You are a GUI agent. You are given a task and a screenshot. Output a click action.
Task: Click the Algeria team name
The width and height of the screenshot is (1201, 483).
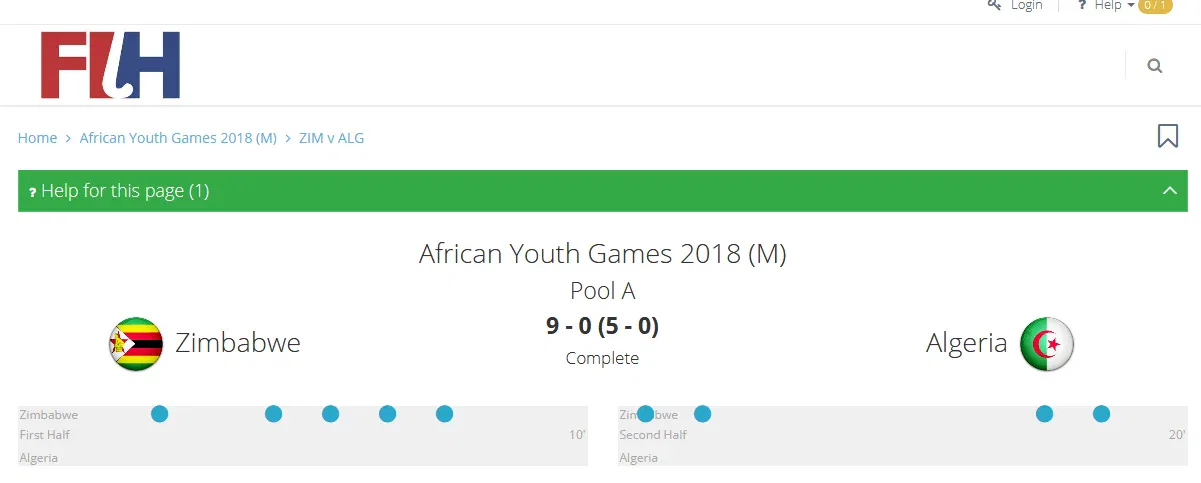pos(966,343)
